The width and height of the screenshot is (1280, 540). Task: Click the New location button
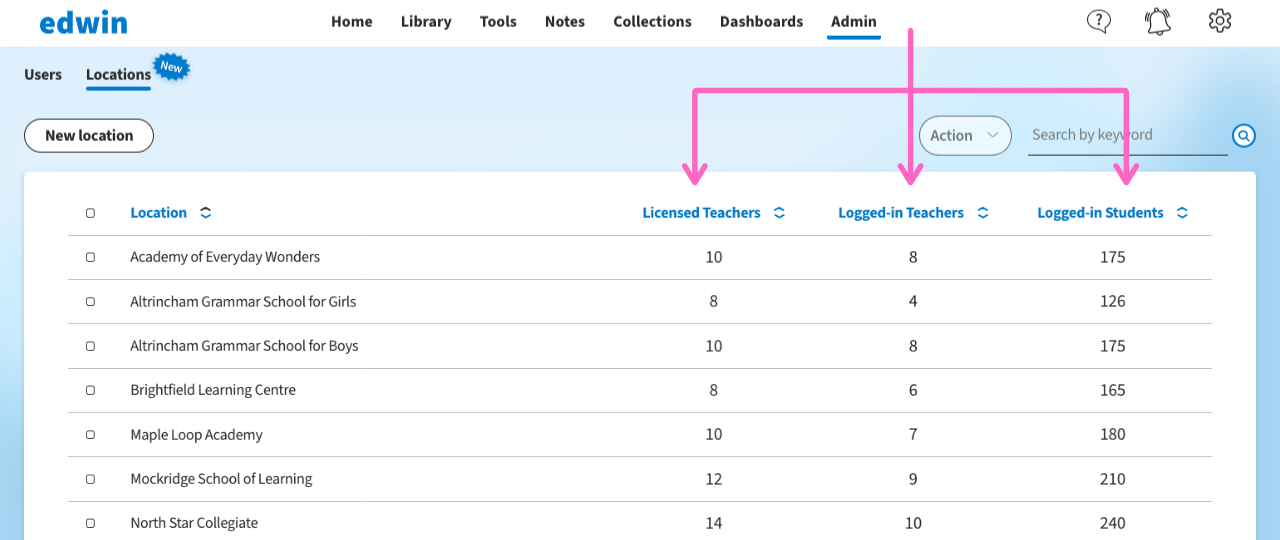(x=89, y=135)
